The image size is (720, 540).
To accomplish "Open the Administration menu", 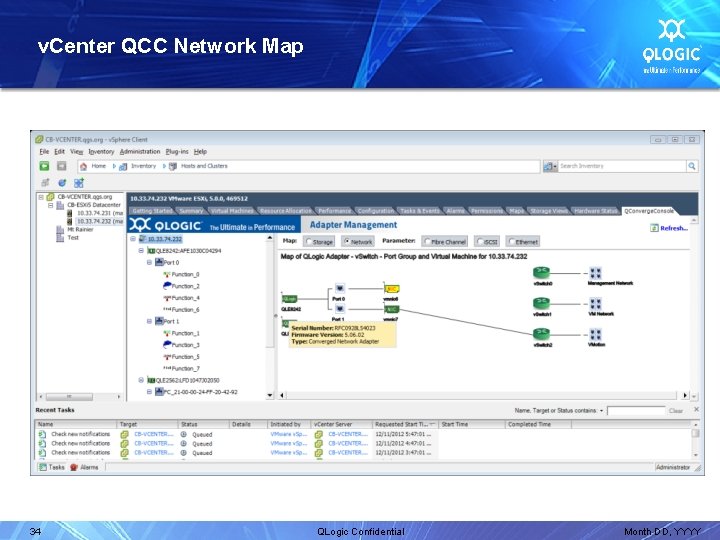I will point(140,152).
